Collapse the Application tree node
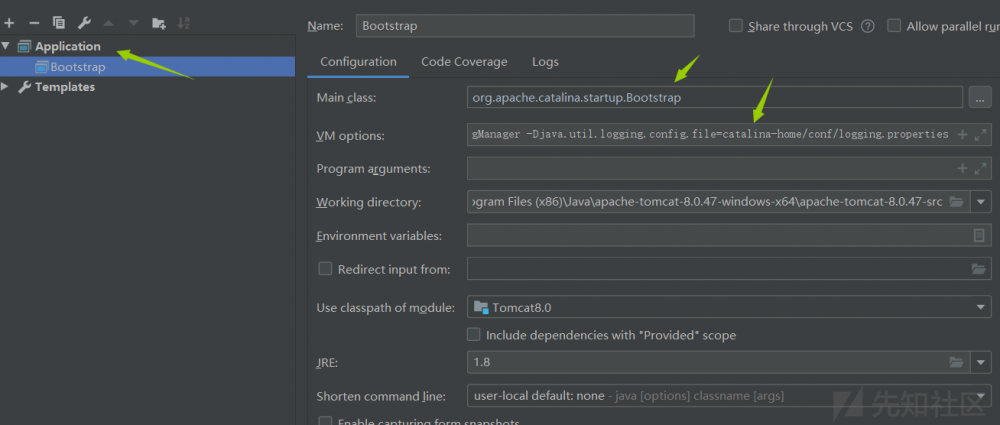Viewport: 1000px width, 425px height. [x=6, y=46]
